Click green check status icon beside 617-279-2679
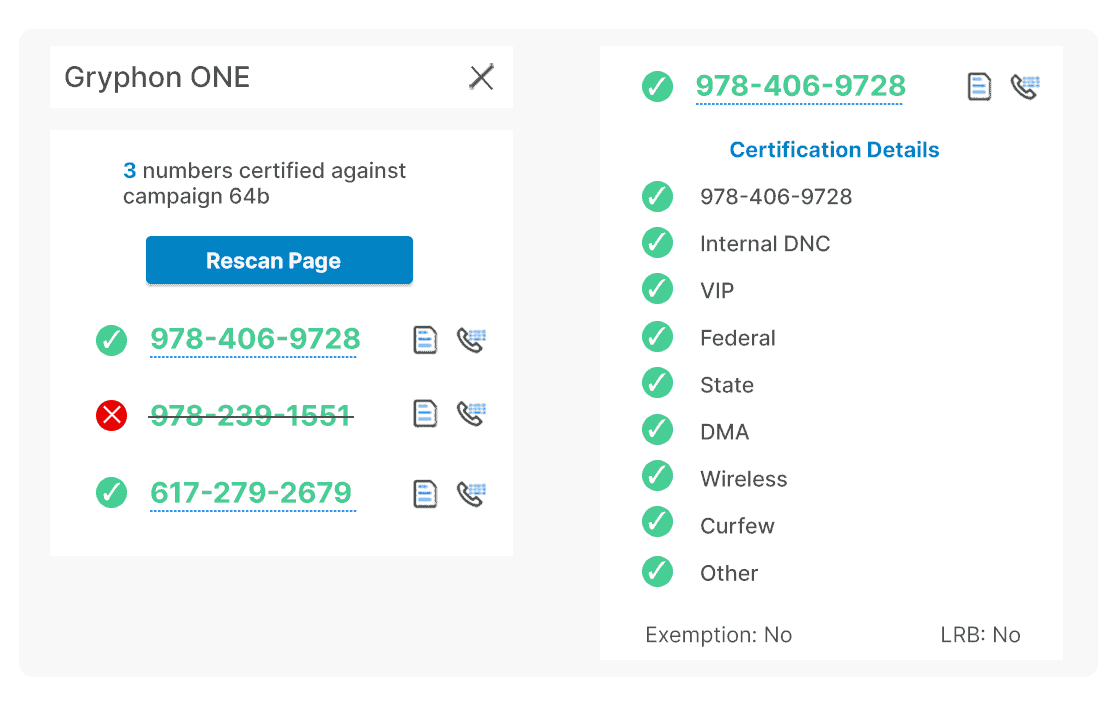The height and width of the screenshot is (702, 1120). pos(111,493)
